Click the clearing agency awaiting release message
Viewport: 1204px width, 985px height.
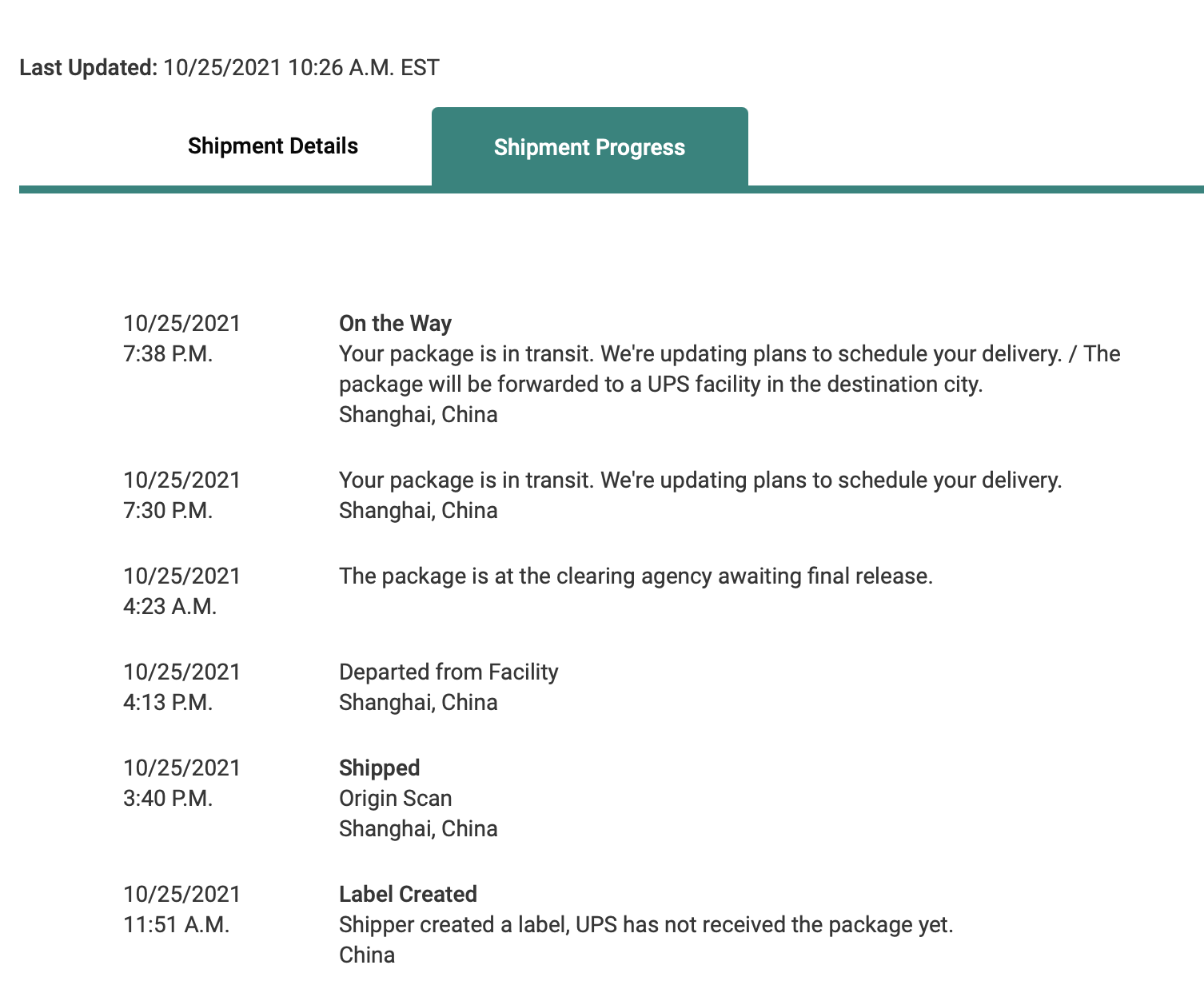click(636, 576)
